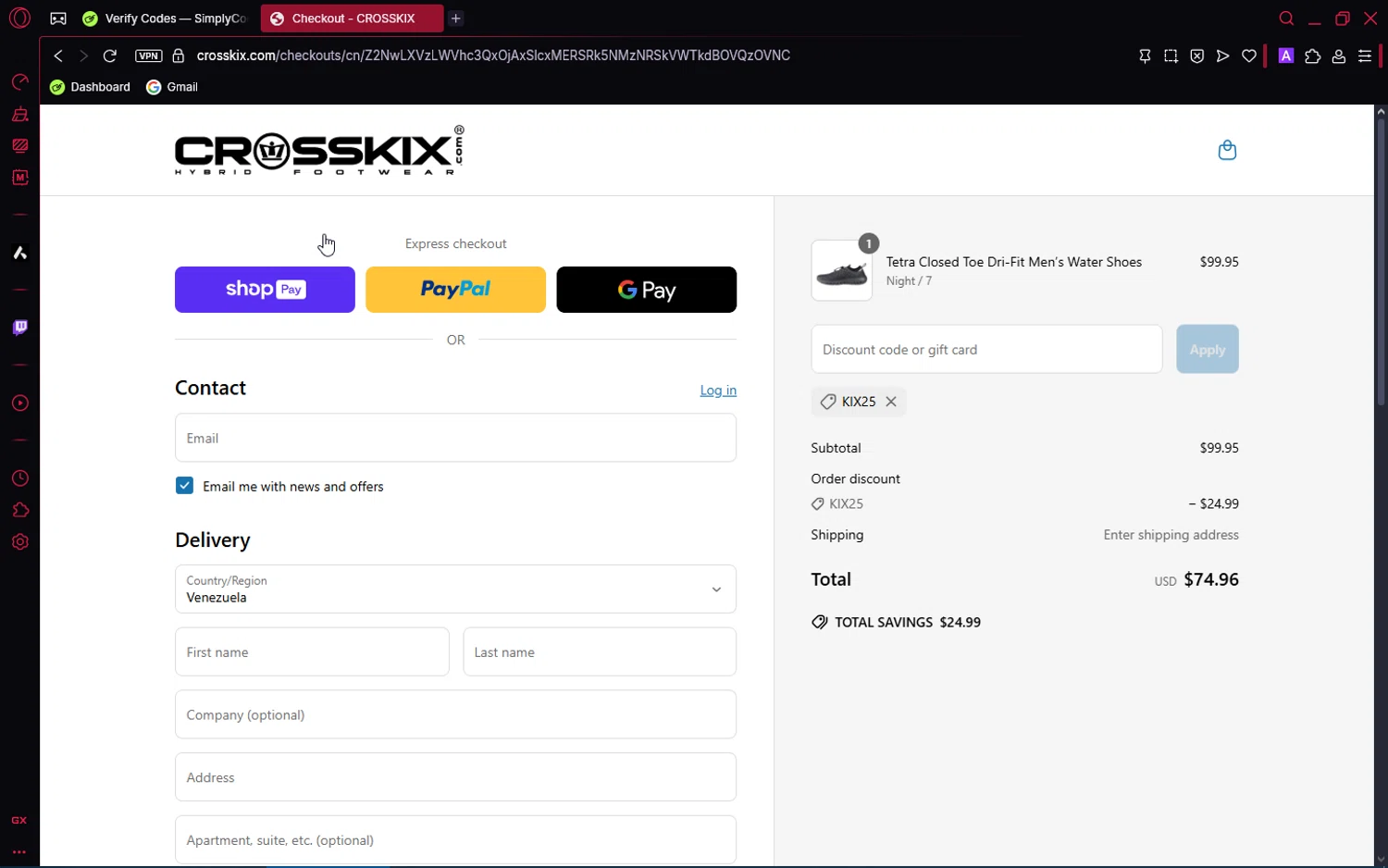Open History clock icon in sidebar
Viewport: 1388px width, 868px height.
click(x=19, y=478)
